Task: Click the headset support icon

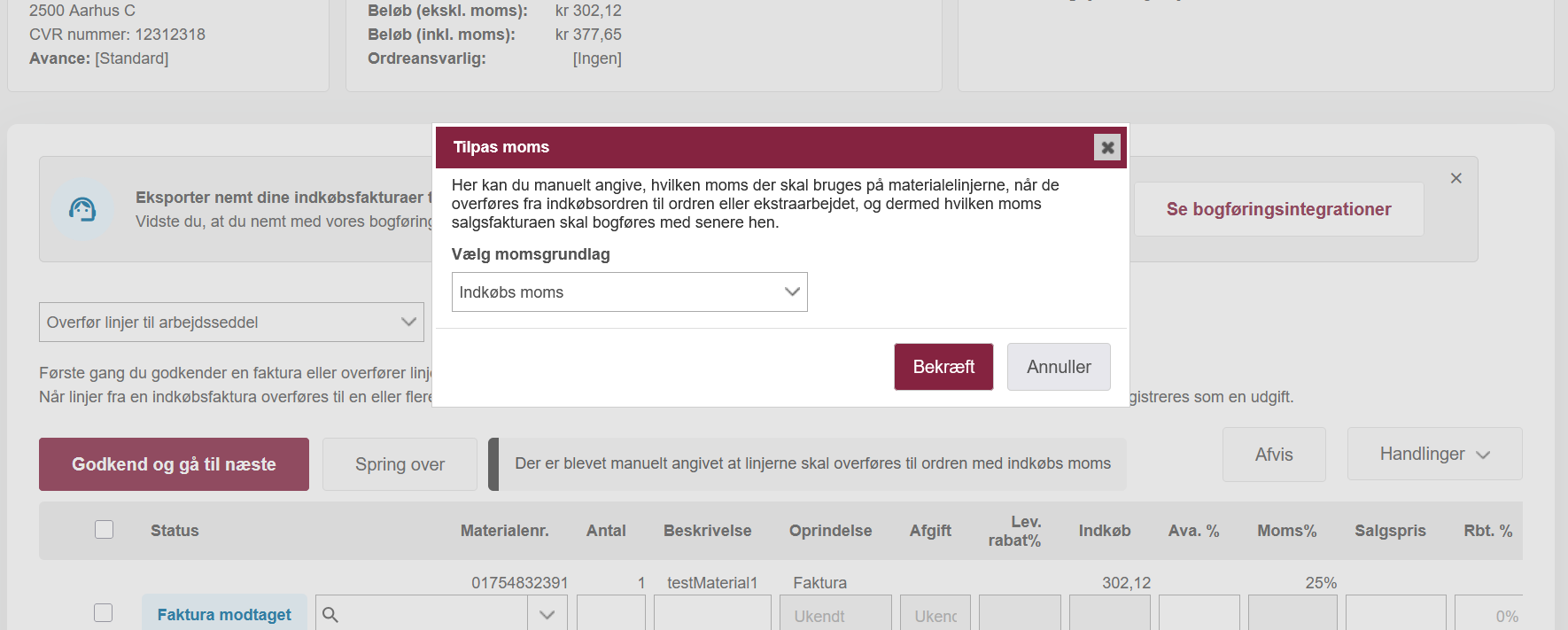Action: (x=82, y=210)
